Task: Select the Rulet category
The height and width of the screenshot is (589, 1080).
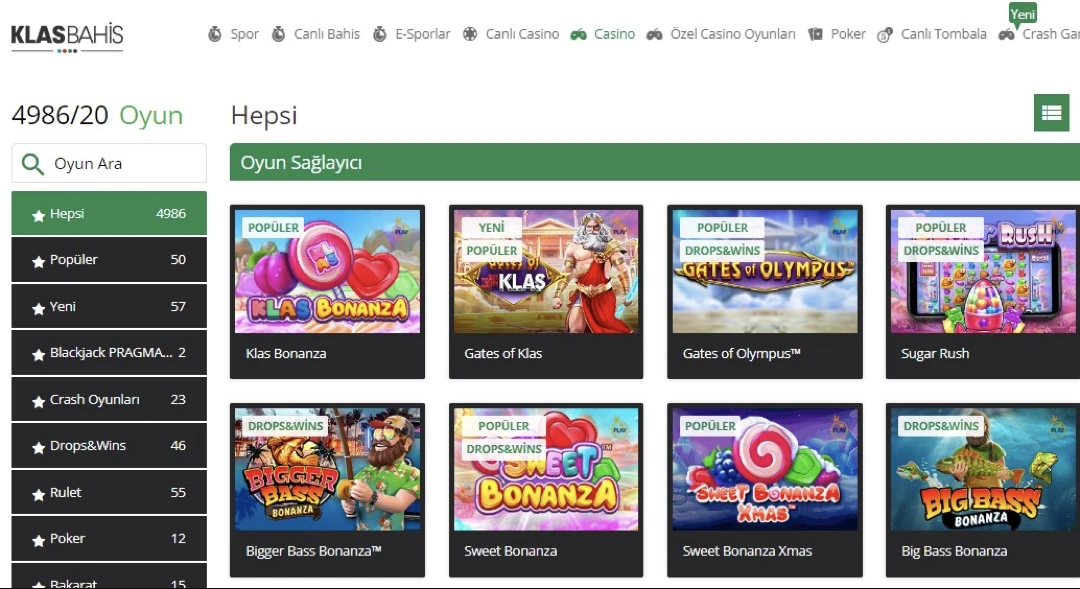Action: (x=109, y=493)
